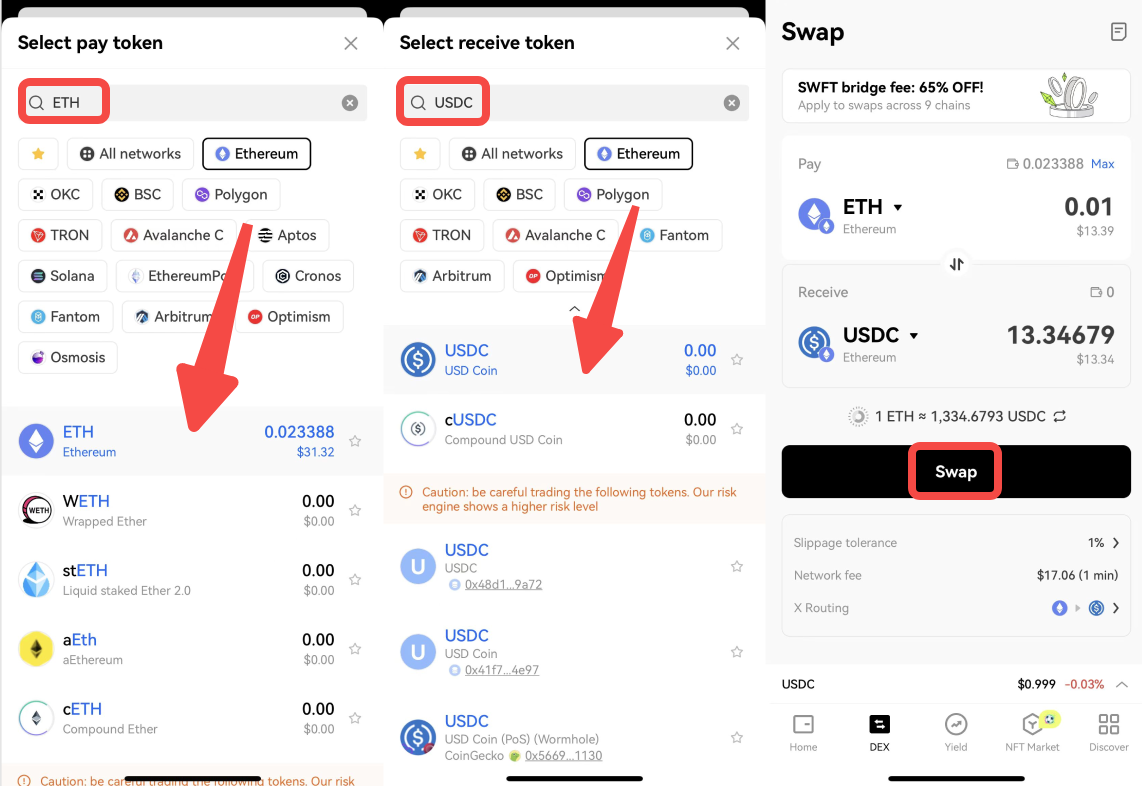1142x786 pixels.
Task: Close the Select pay token panel
Action: pos(351,43)
